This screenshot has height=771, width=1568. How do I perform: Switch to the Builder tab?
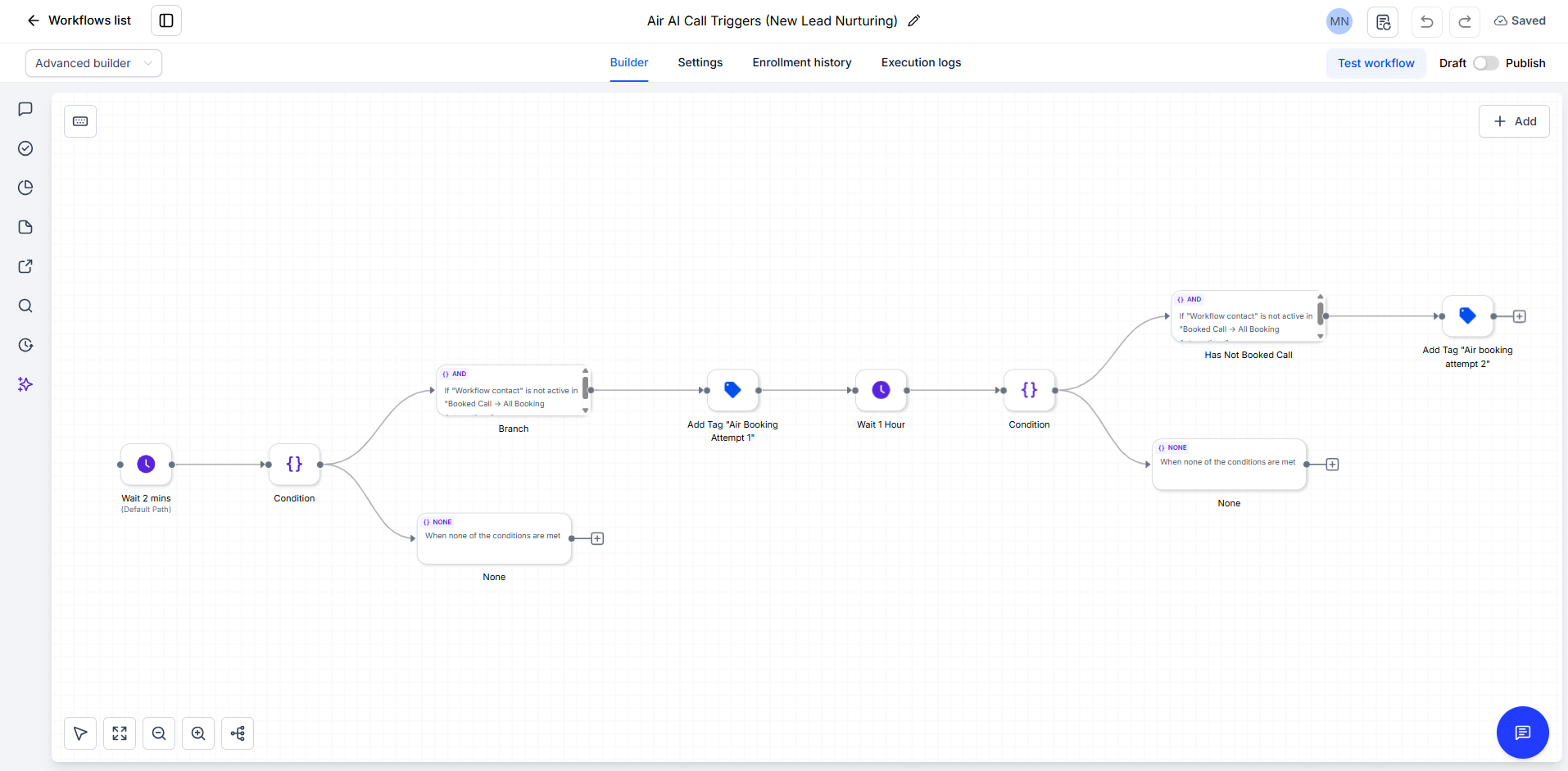(x=629, y=62)
